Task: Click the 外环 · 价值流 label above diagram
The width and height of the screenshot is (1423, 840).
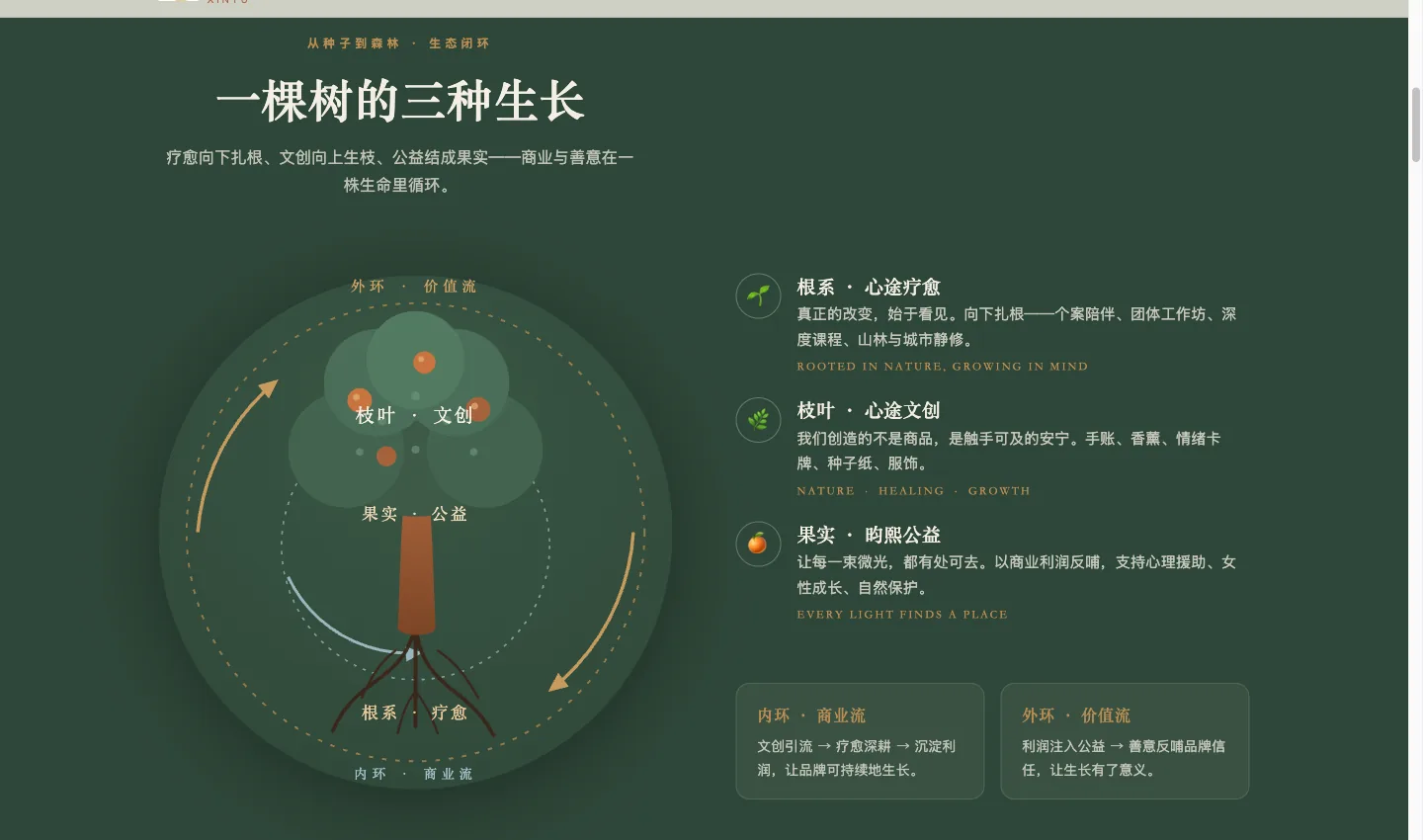Action: (414, 286)
